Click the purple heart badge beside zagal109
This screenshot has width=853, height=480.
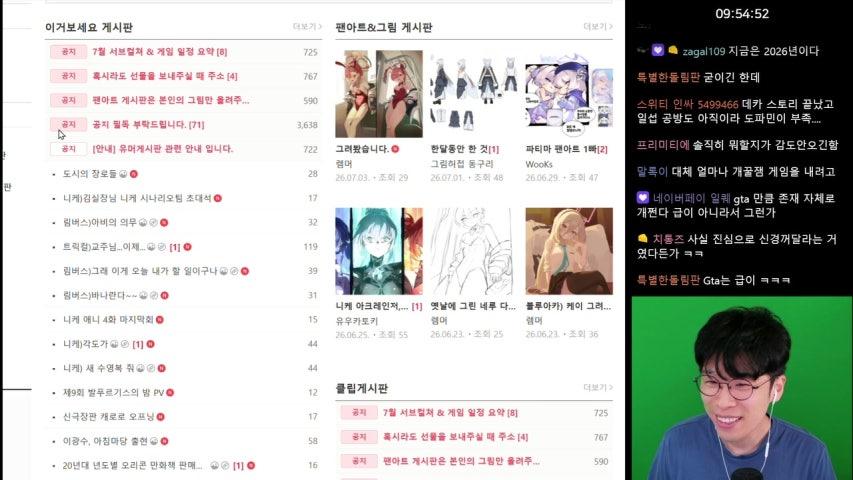pos(658,50)
